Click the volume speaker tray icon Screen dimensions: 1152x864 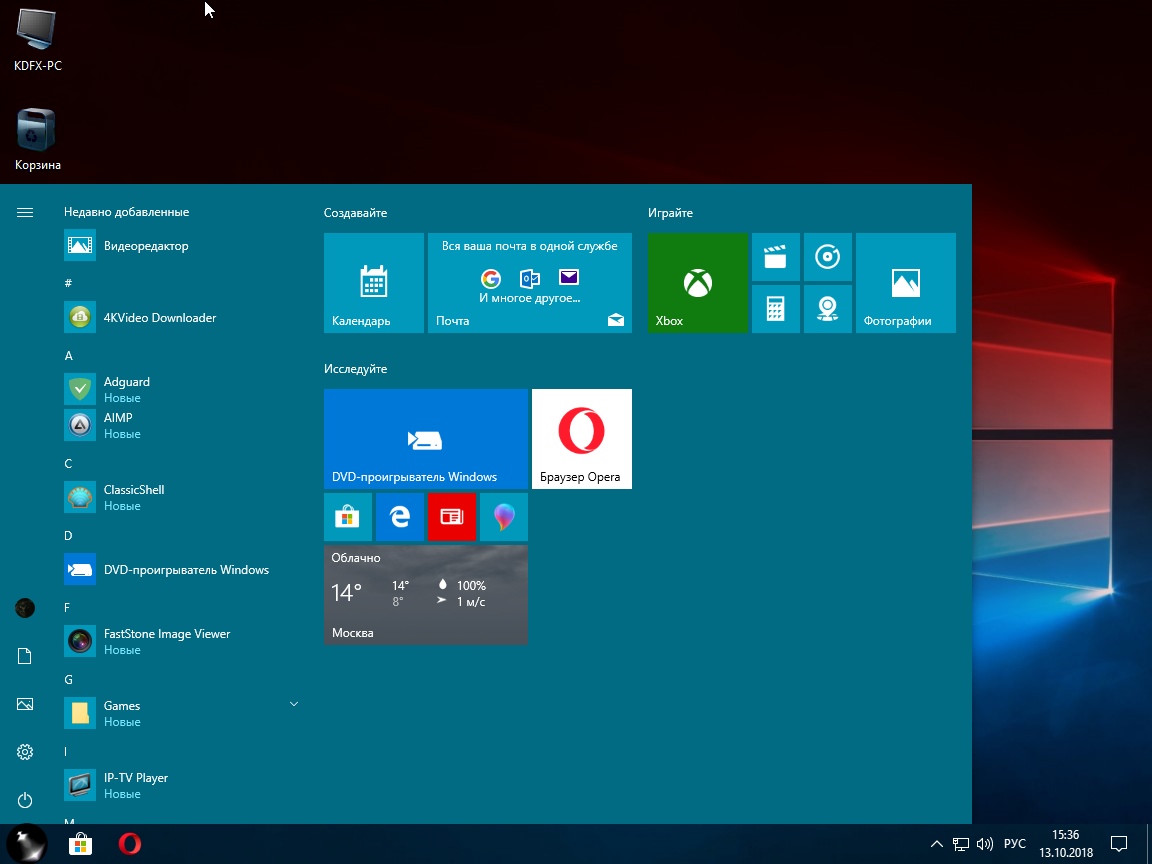[x=985, y=844]
